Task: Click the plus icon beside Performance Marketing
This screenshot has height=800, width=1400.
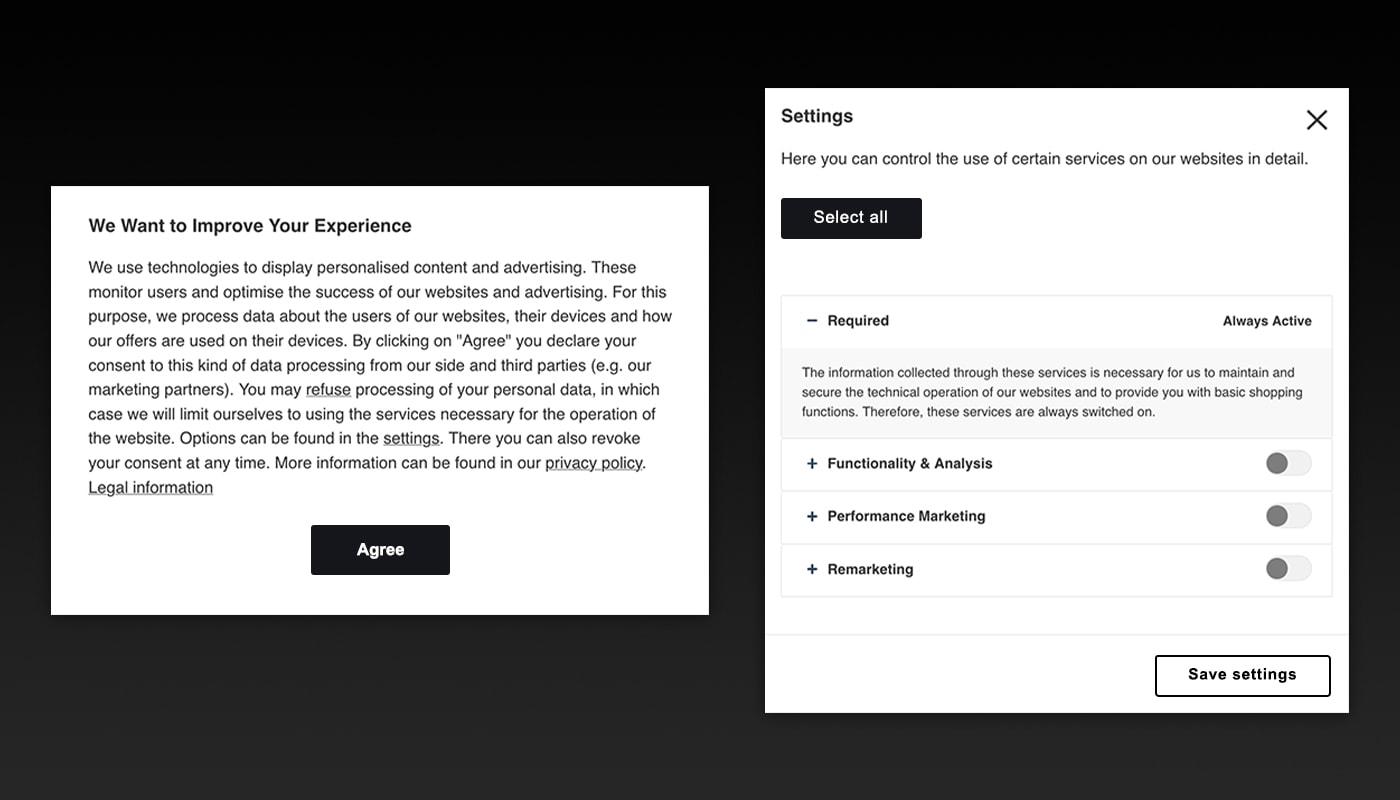Action: (812, 517)
